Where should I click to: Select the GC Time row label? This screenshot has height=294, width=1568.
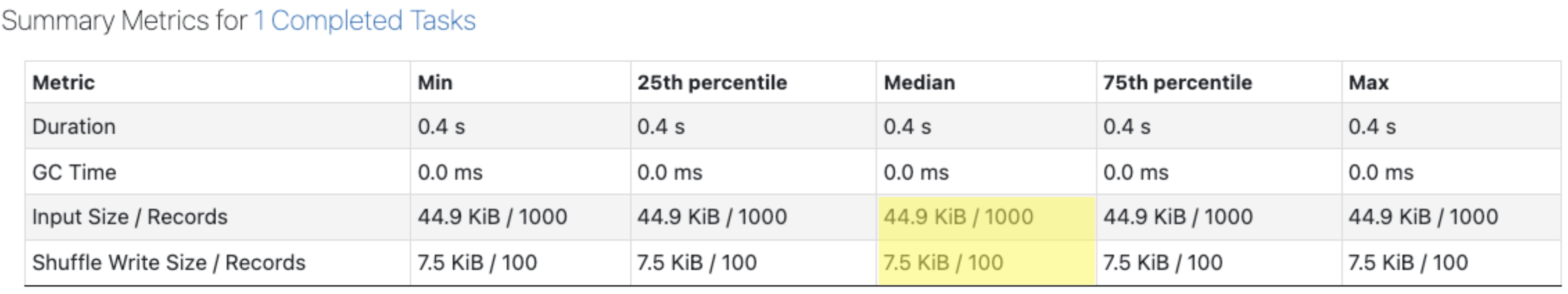(x=74, y=172)
